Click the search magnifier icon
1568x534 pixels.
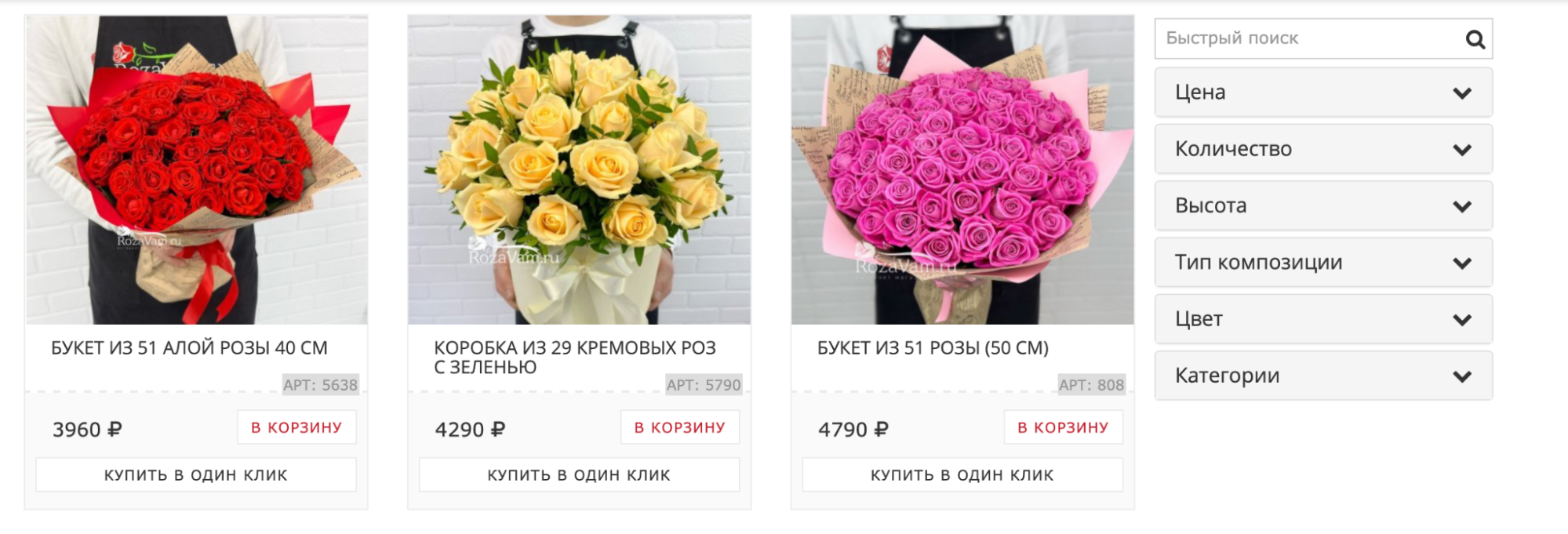1475,39
